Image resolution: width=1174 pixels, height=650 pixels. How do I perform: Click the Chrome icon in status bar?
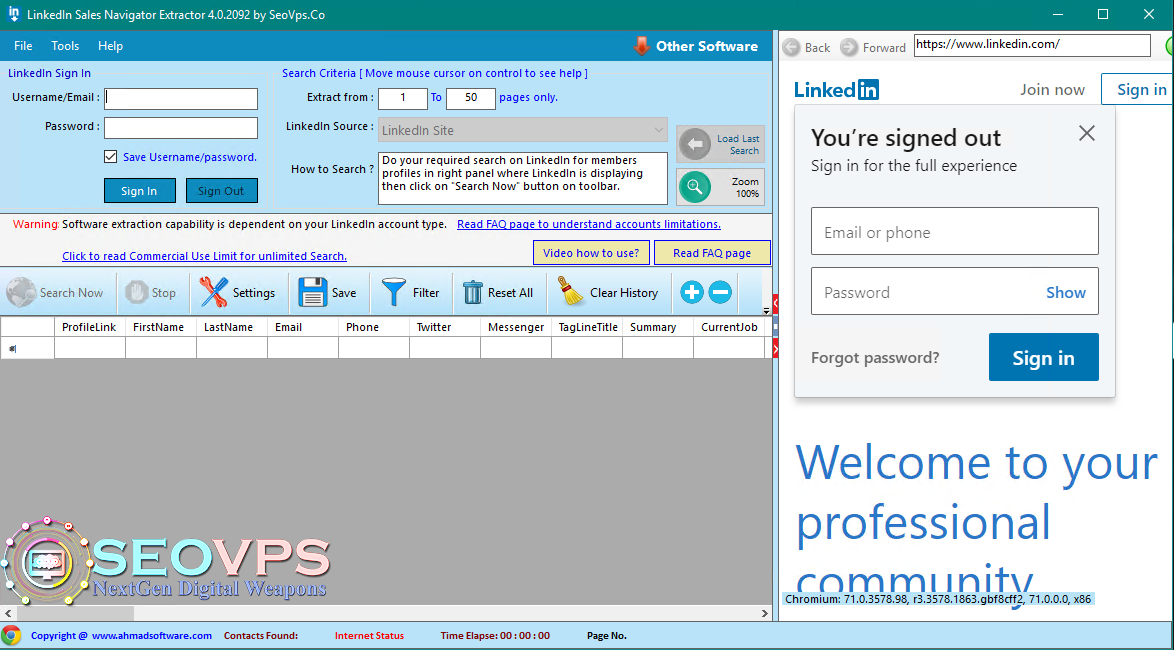click(x=11, y=635)
